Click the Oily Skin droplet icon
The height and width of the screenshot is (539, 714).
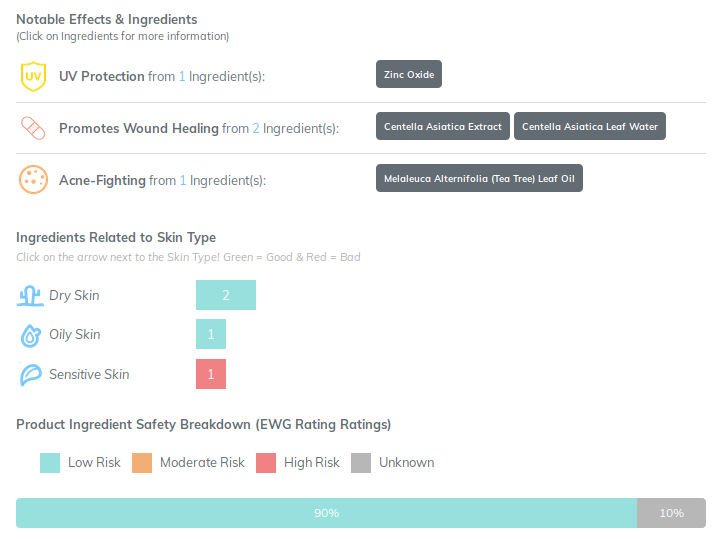click(x=30, y=335)
